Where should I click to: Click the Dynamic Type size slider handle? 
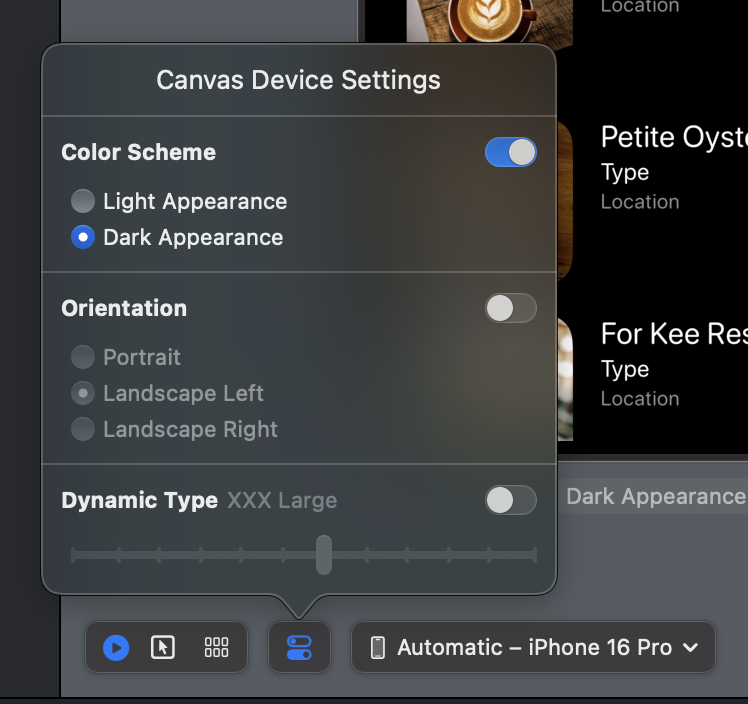tap(324, 554)
